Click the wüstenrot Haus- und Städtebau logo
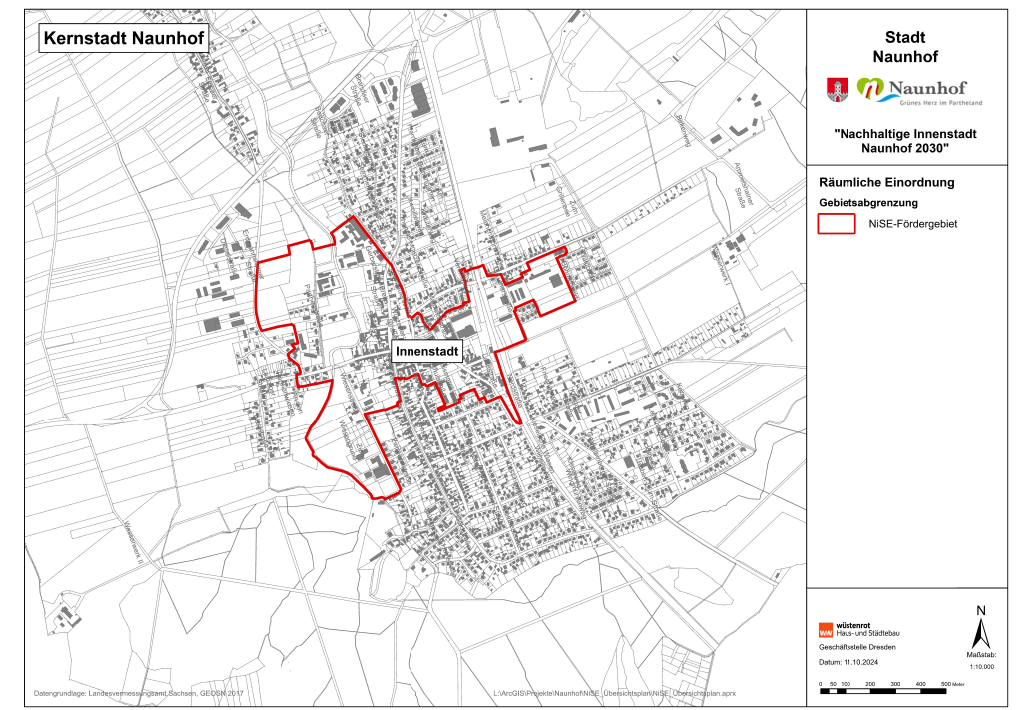The height and width of the screenshot is (710, 1026). (x=859, y=629)
